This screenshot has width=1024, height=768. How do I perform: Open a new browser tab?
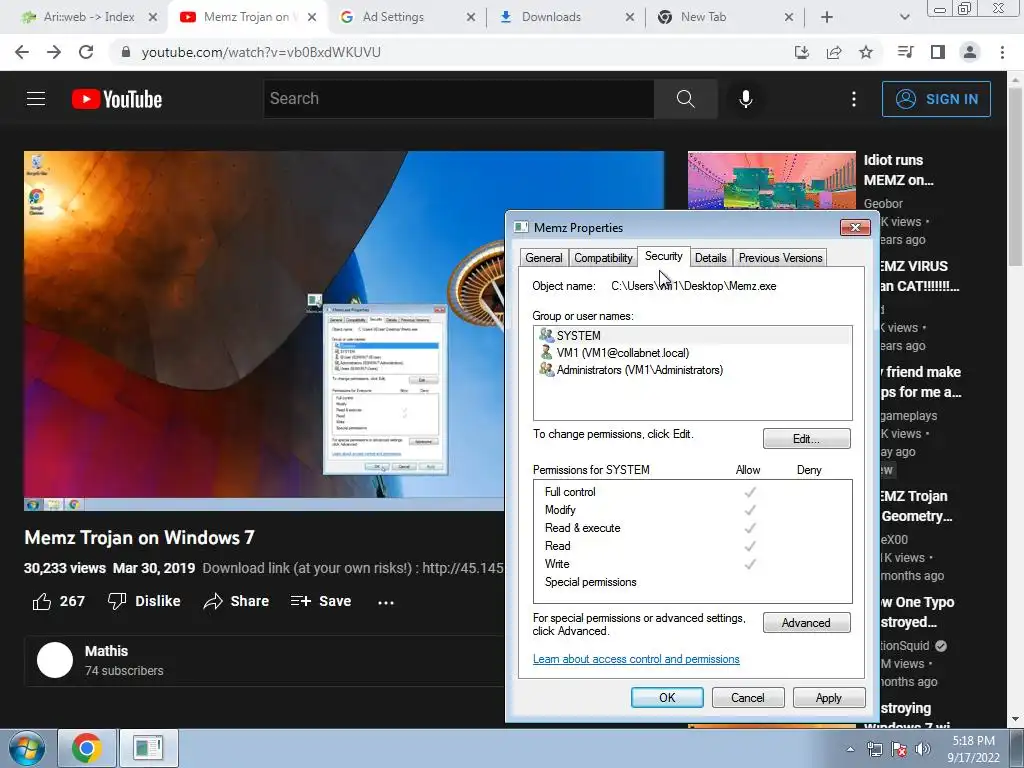827,17
